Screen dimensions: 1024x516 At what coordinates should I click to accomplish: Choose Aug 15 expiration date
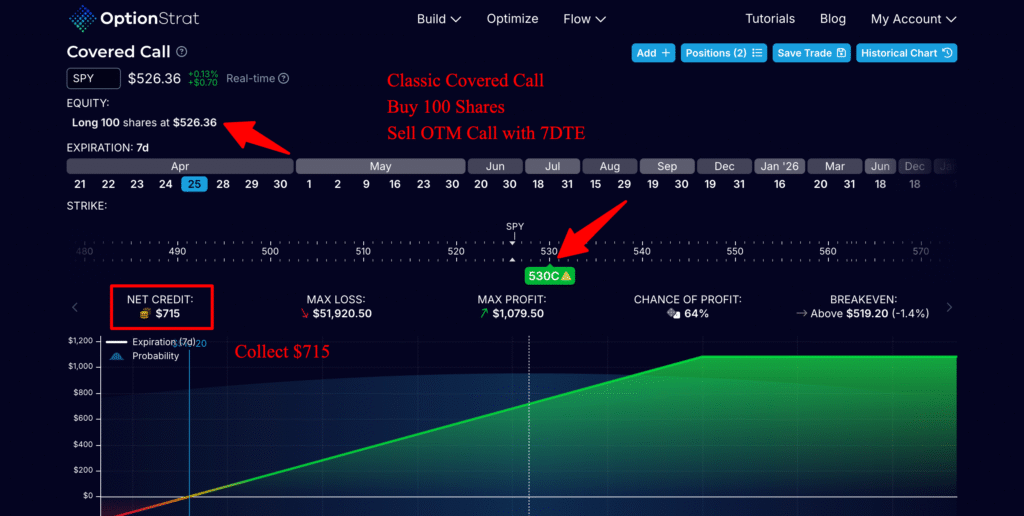pyautogui.click(x=596, y=184)
